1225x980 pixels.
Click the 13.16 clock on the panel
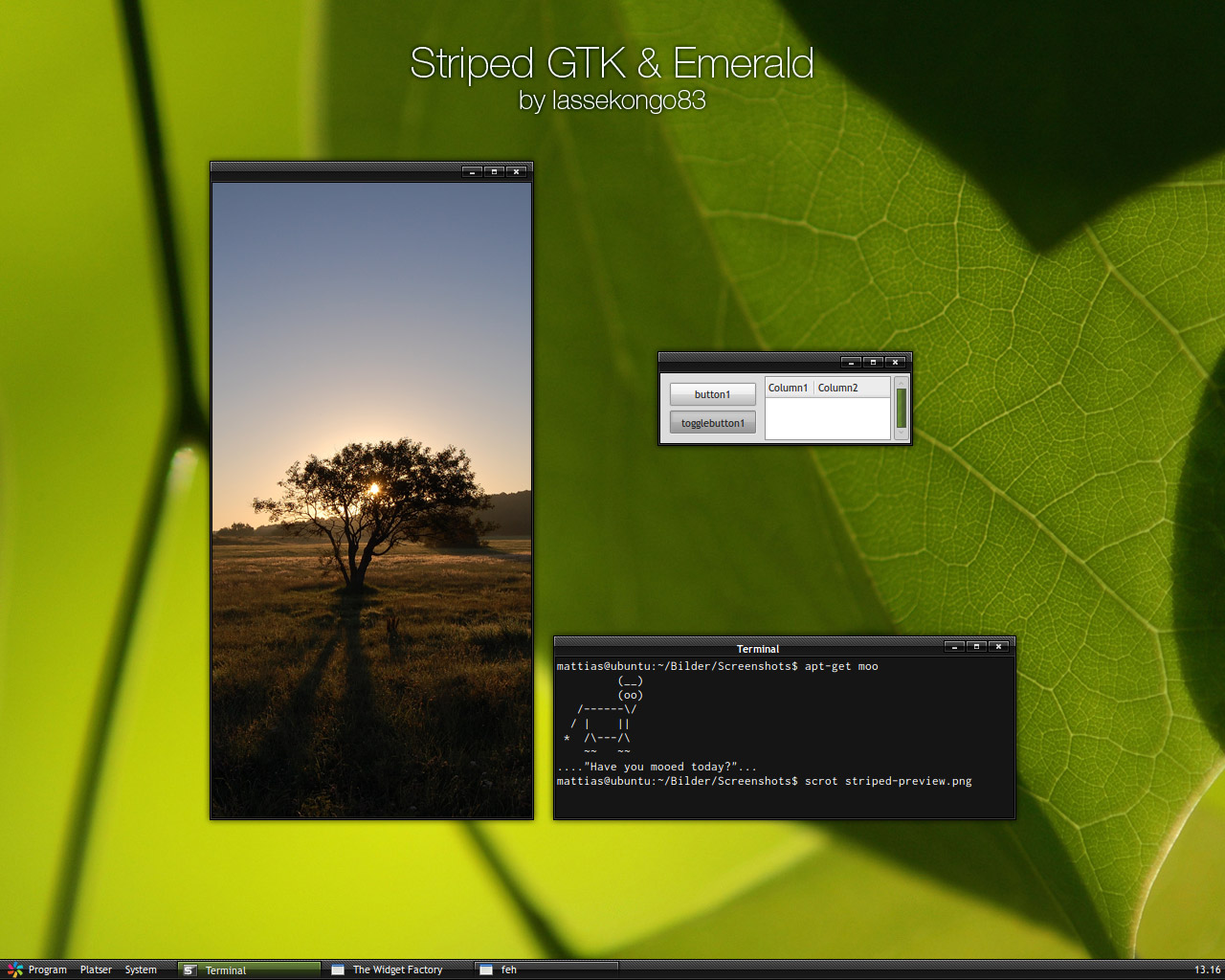[1207, 969]
